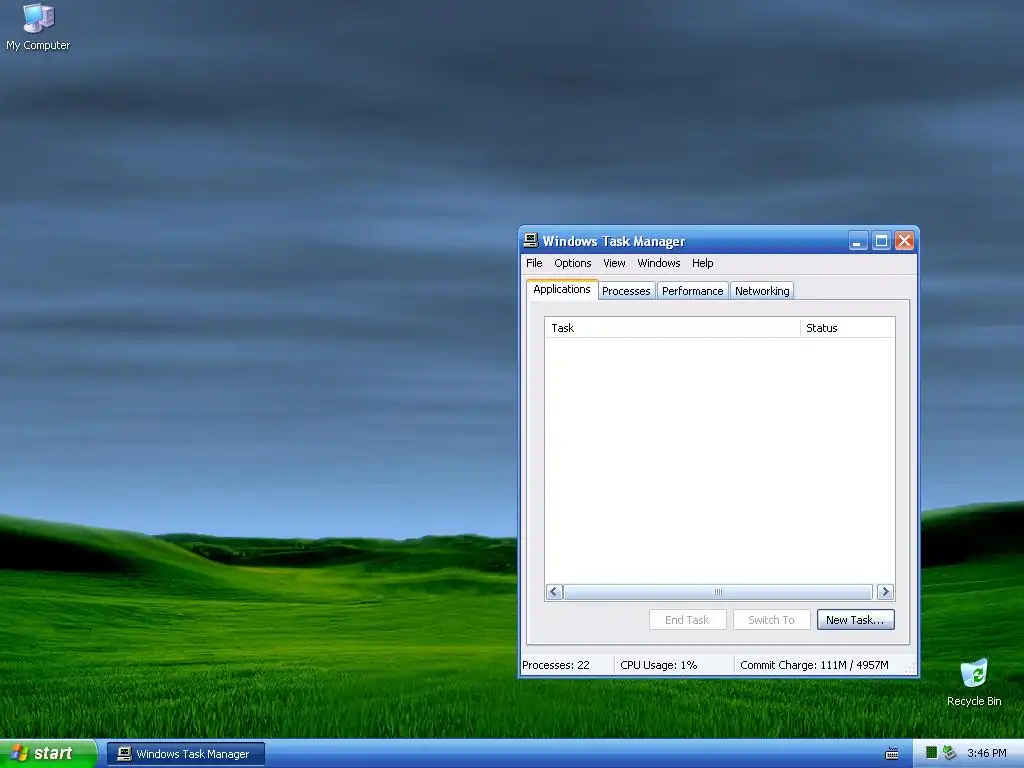Click the End Task button
The height and width of the screenshot is (768, 1024).
click(687, 620)
